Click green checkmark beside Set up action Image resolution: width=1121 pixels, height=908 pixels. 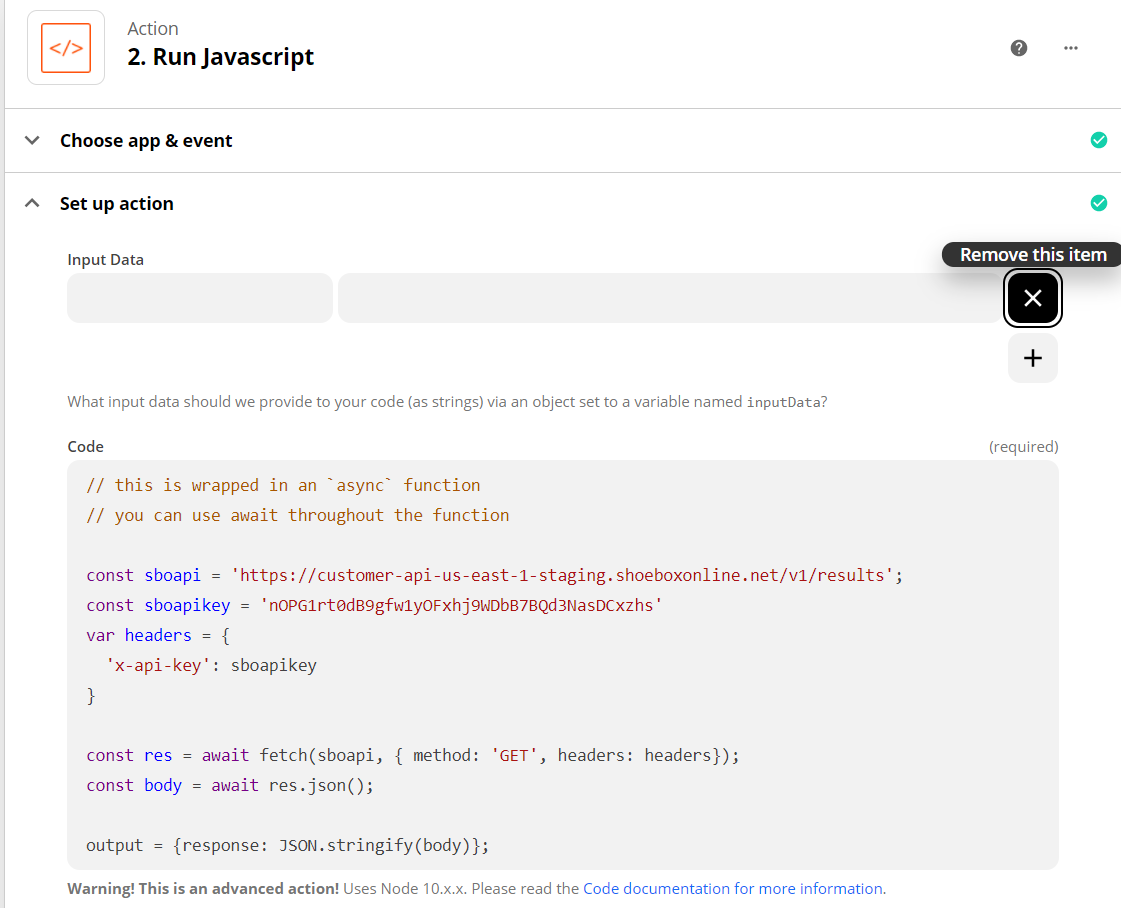pyautogui.click(x=1099, y=203)
